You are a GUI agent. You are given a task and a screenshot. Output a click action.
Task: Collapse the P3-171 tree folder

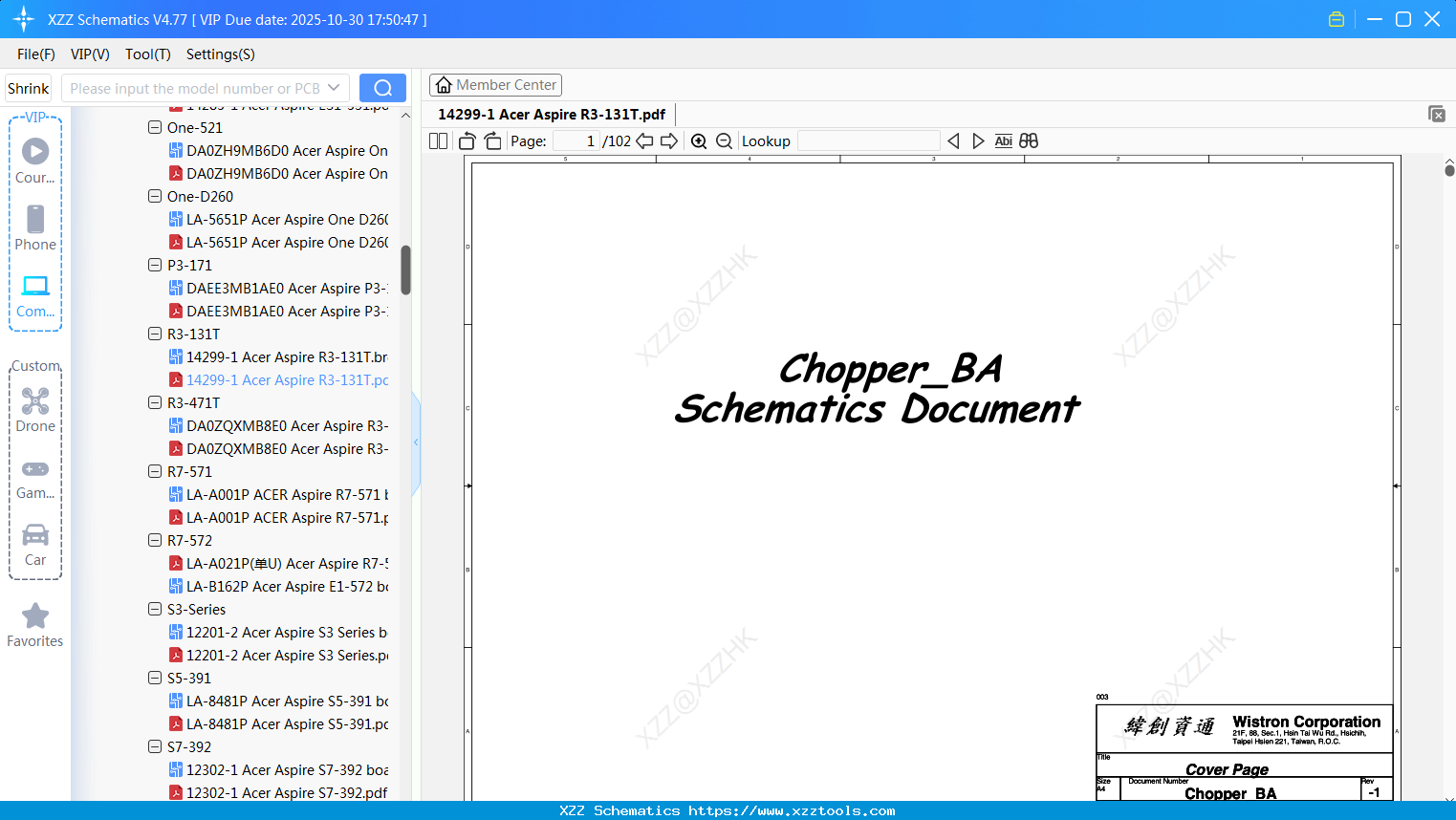click(155, 265)
